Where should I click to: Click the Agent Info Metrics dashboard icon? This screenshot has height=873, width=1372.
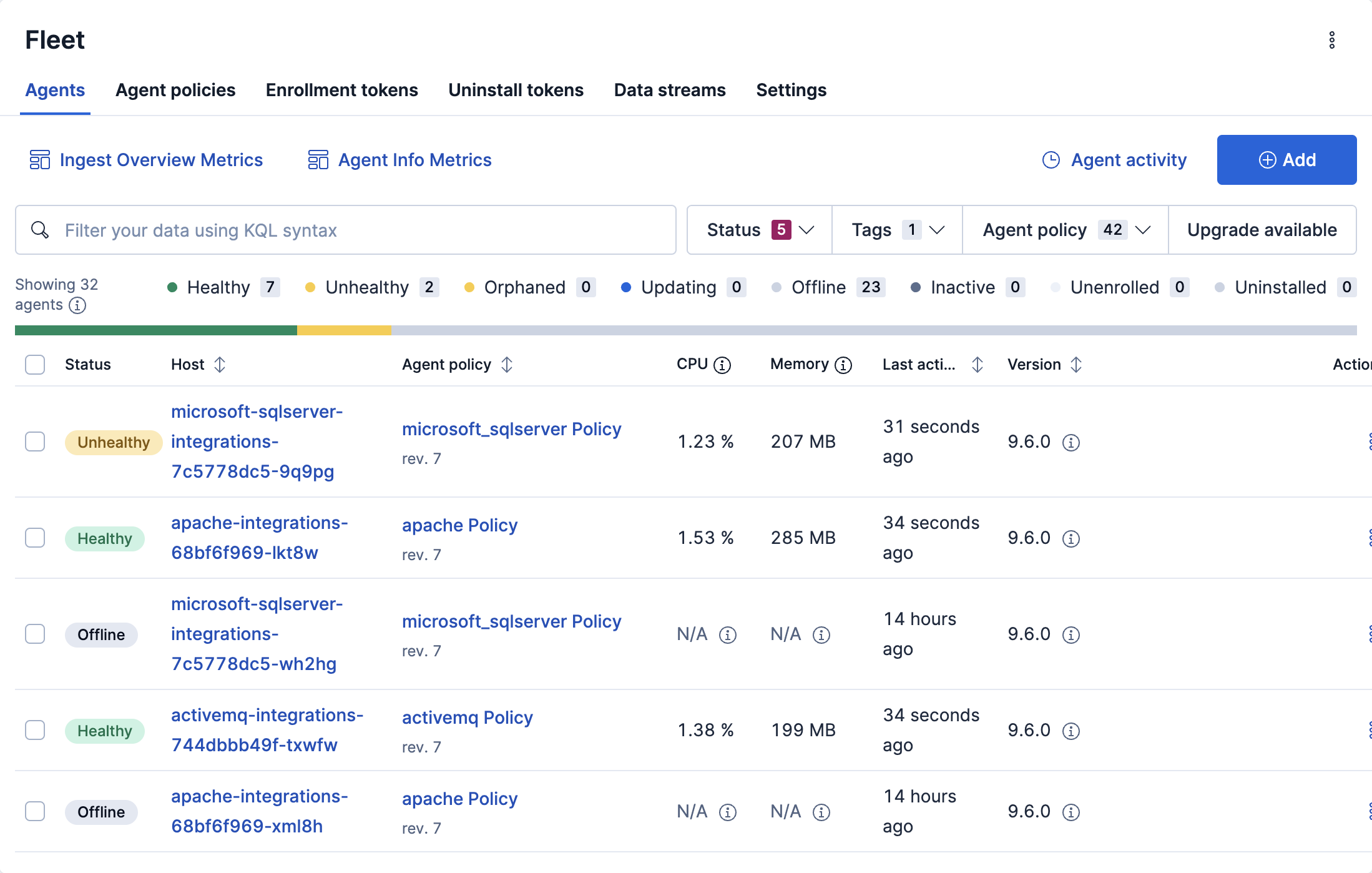(318, 160)
